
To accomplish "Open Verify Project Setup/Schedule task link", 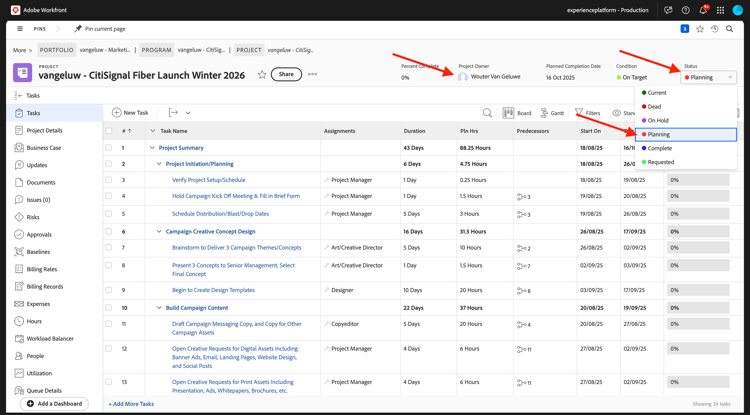I will (209, 180).
